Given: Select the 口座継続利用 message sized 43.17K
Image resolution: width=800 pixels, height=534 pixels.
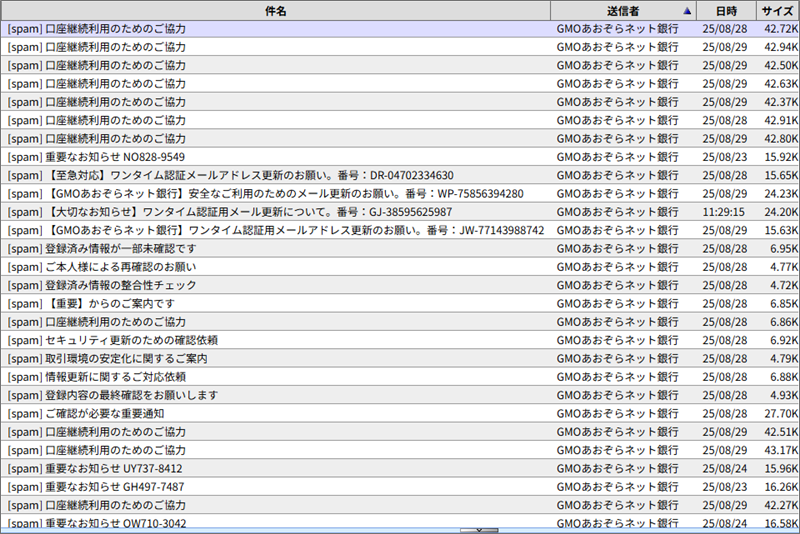Looking at the screenshot, I should (x=400, y=451).
